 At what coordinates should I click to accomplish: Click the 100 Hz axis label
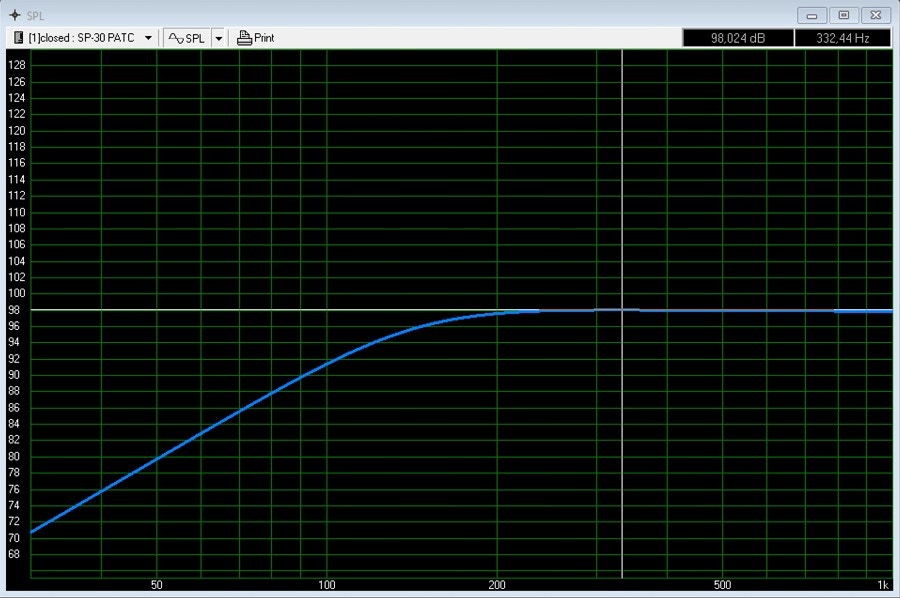tap(327, 585)
